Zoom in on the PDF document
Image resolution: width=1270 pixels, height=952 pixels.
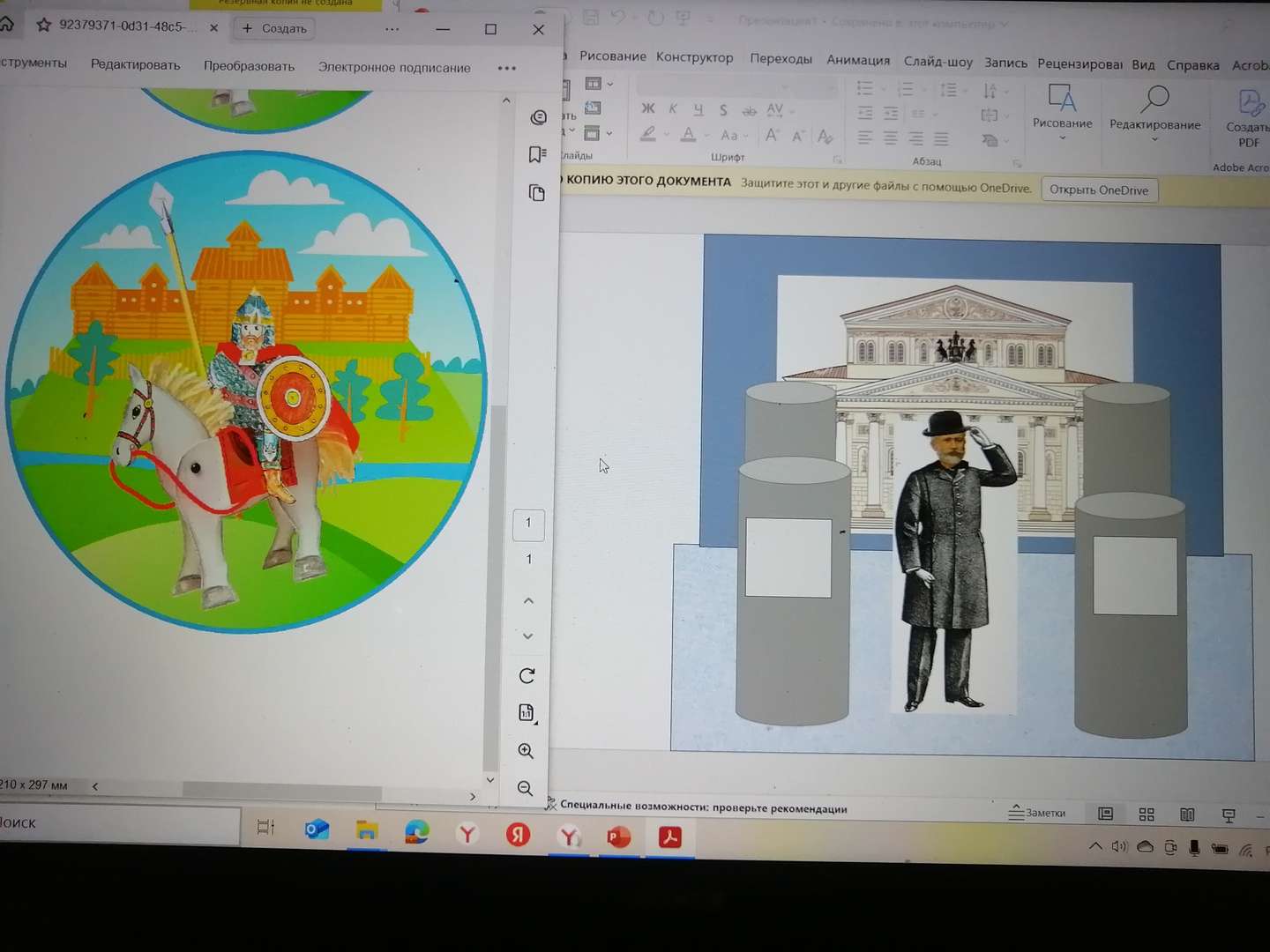527,750
